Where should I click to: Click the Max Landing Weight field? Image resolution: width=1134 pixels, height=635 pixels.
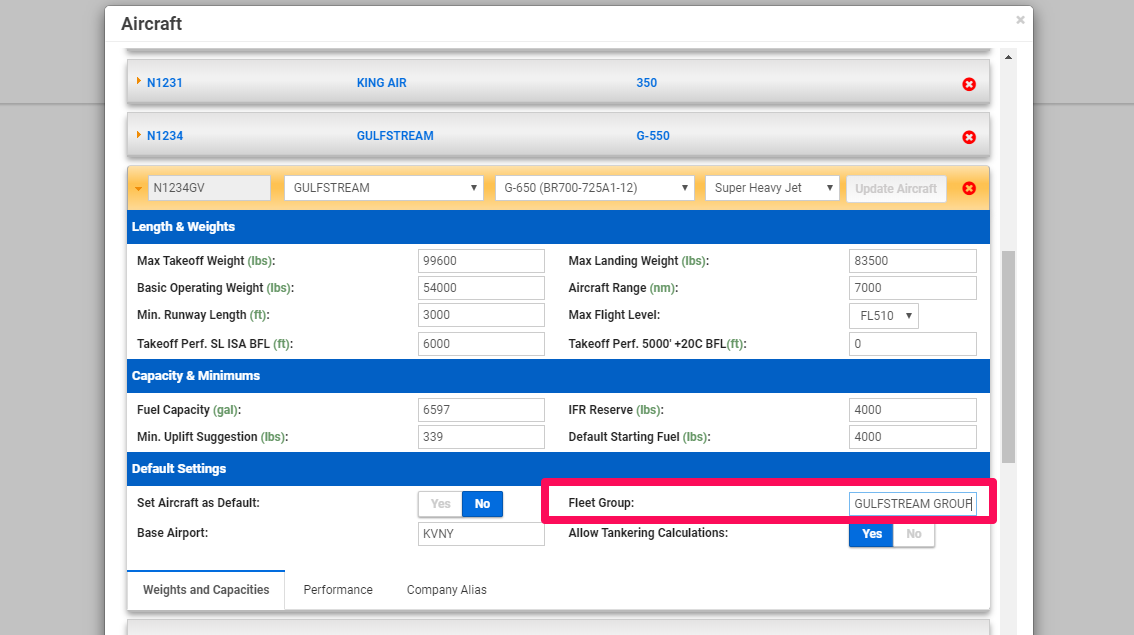pyautogui.click(x=913, y=261)
